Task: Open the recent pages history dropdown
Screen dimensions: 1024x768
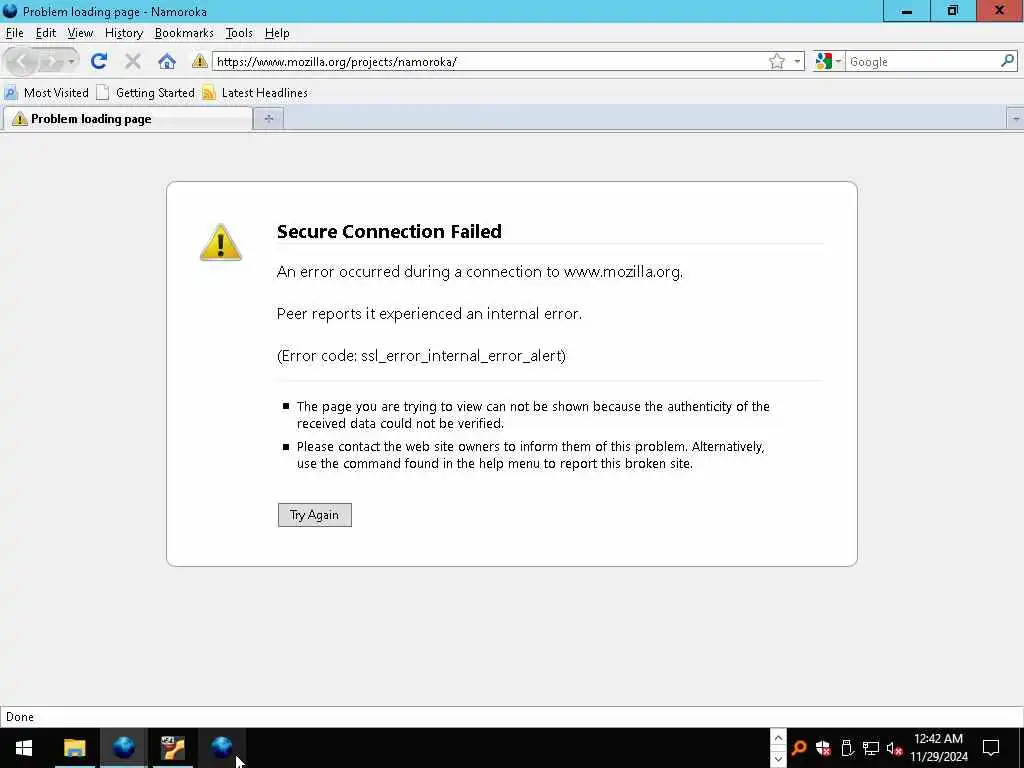Action: (71, 61)
